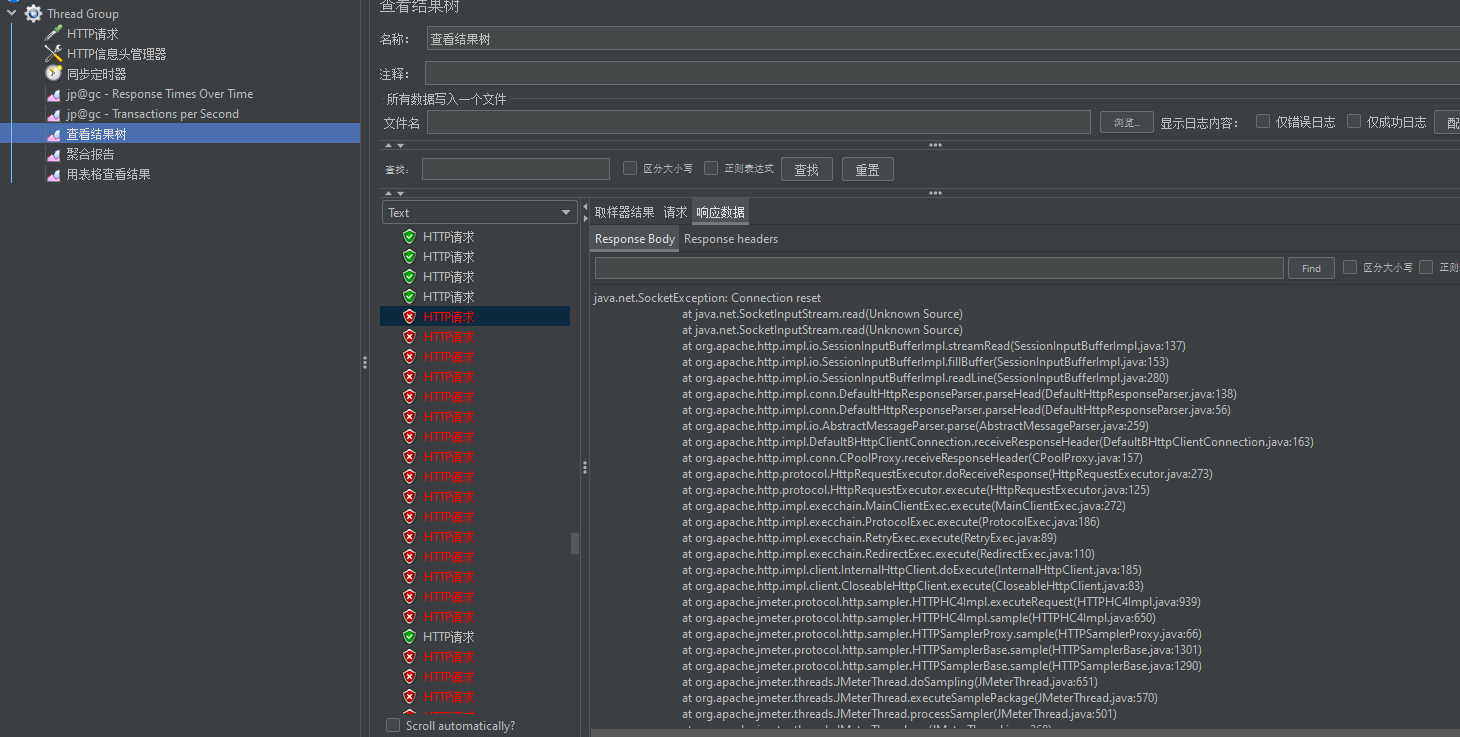Click the 查找 search button

click(x=807, y=170)
